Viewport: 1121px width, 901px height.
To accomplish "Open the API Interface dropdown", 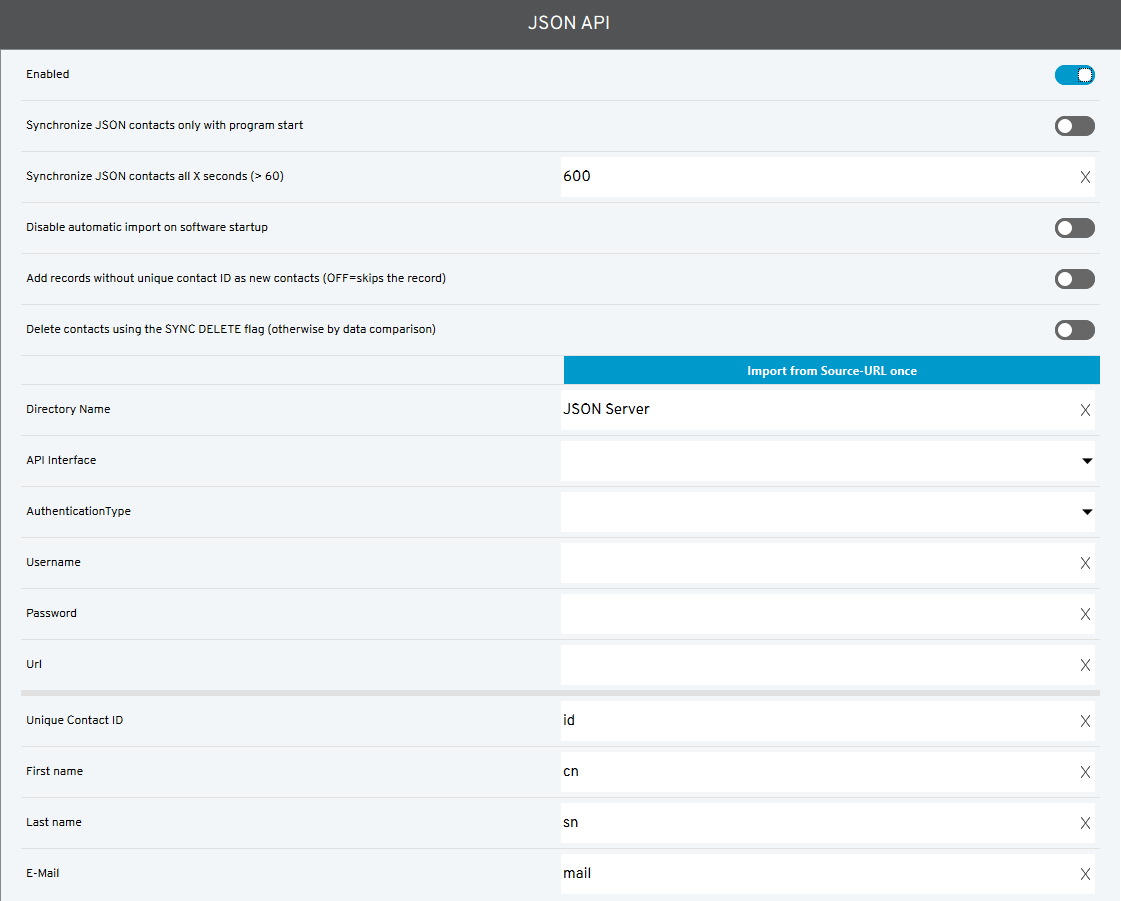I will pos(826,461).
